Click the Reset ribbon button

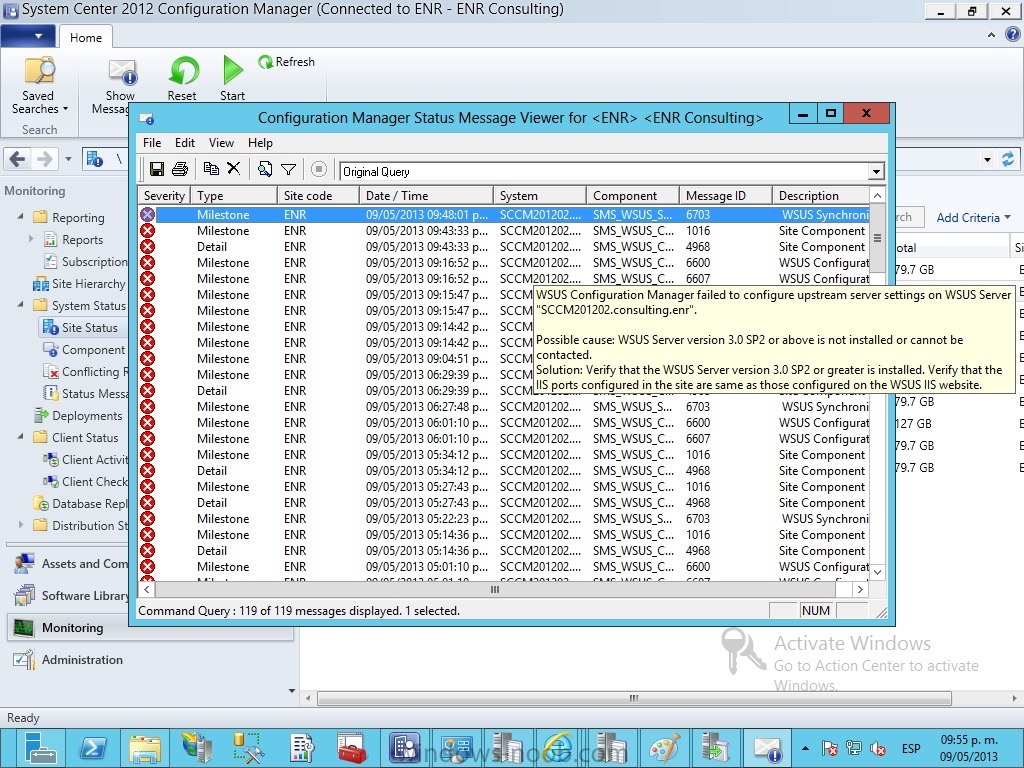[182, 78]
